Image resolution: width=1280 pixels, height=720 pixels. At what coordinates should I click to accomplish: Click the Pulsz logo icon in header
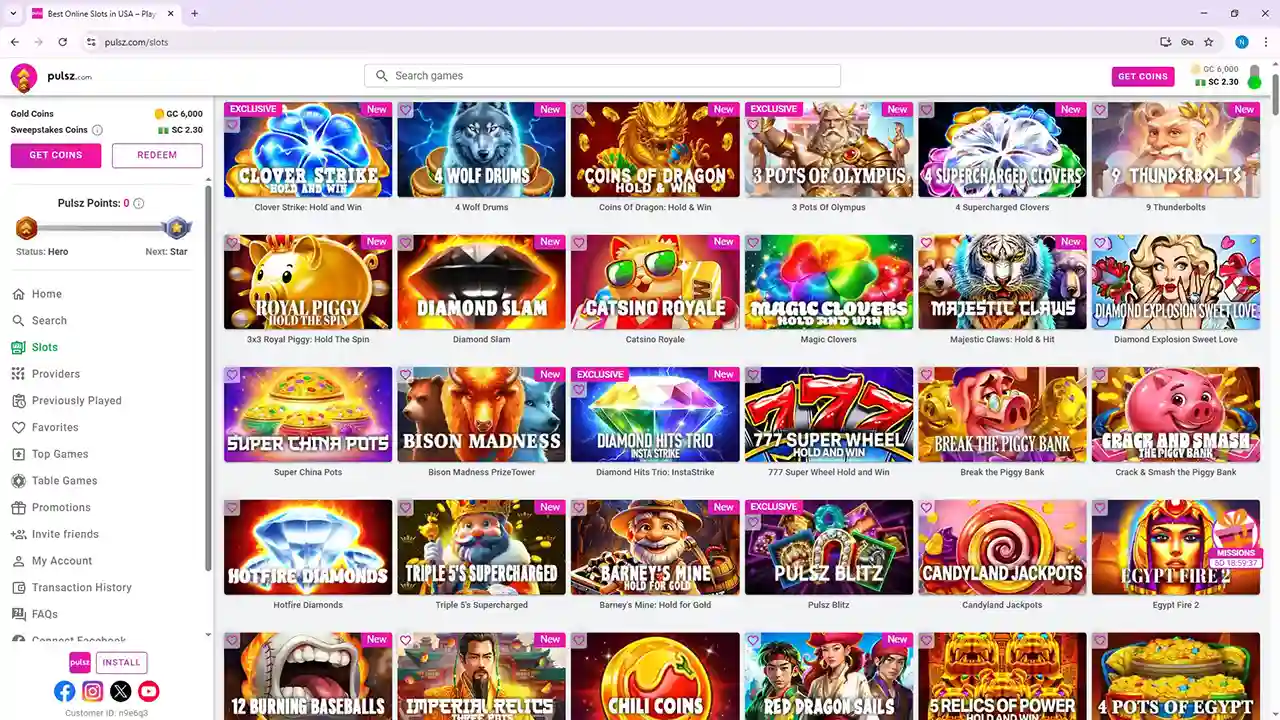tap(24, 77)
